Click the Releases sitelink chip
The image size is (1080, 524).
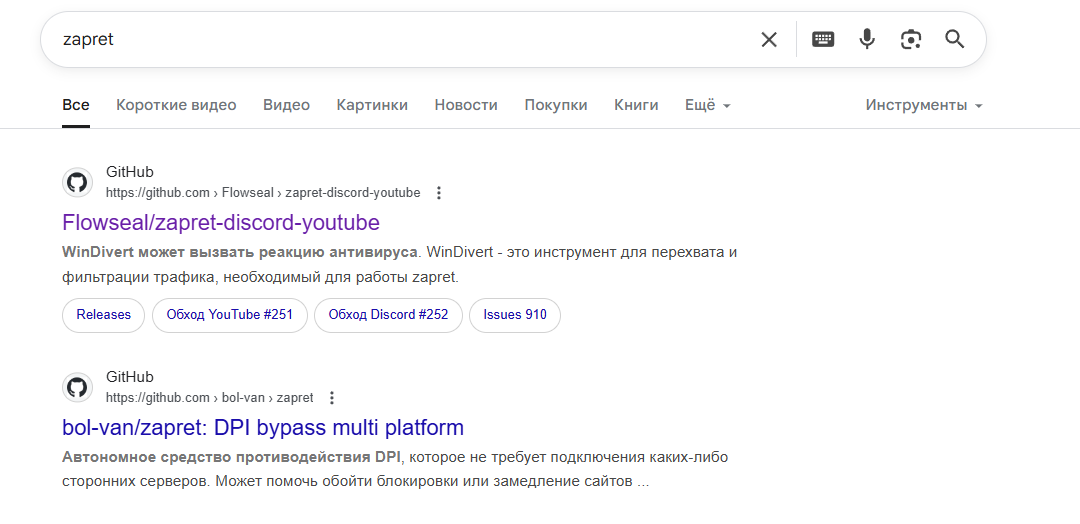tap(103, 315)
